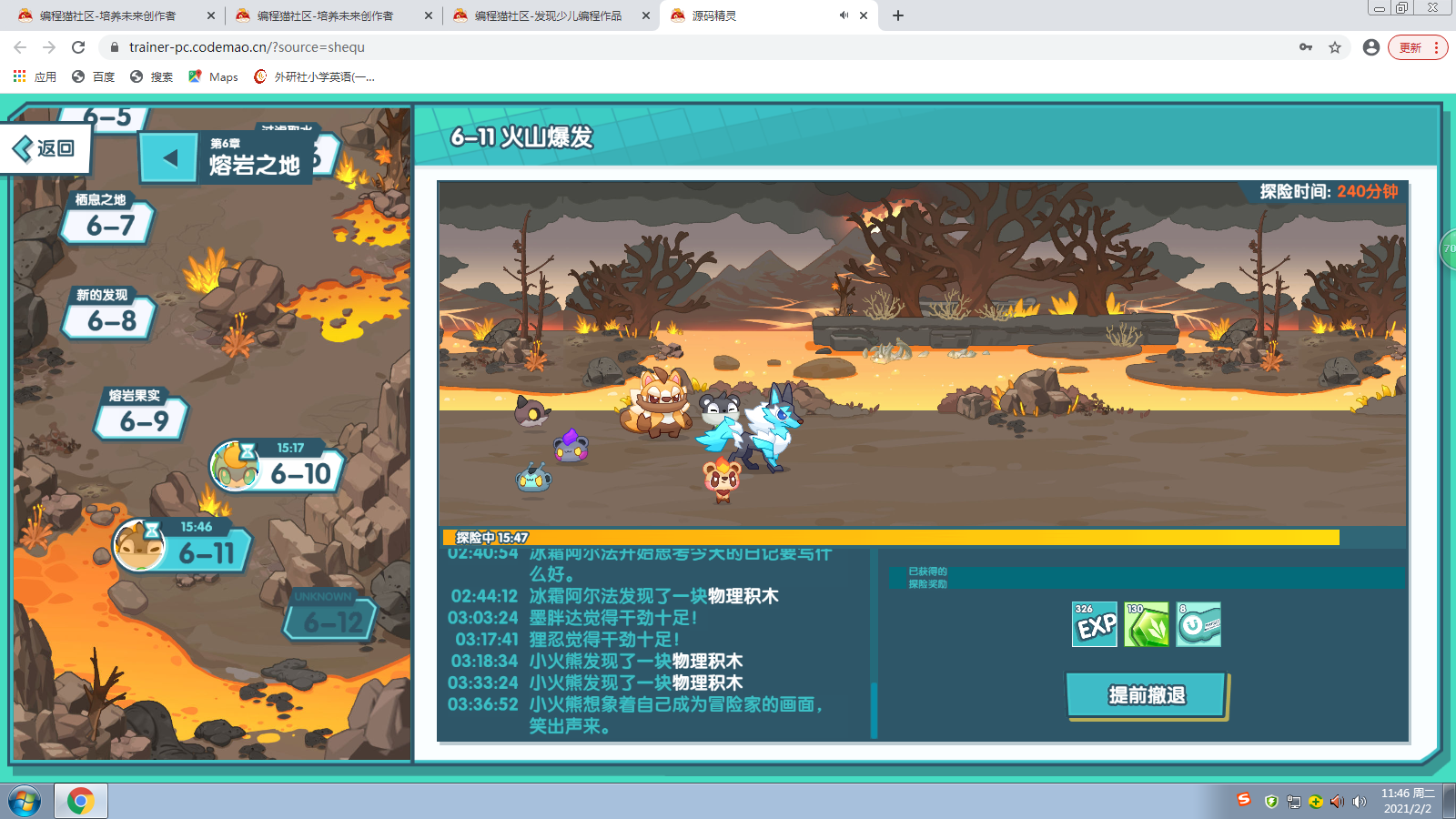Click the 提前撤退 early retreat button
The height and width of the screenshot is (819, 1456).
pos(1147,696)
